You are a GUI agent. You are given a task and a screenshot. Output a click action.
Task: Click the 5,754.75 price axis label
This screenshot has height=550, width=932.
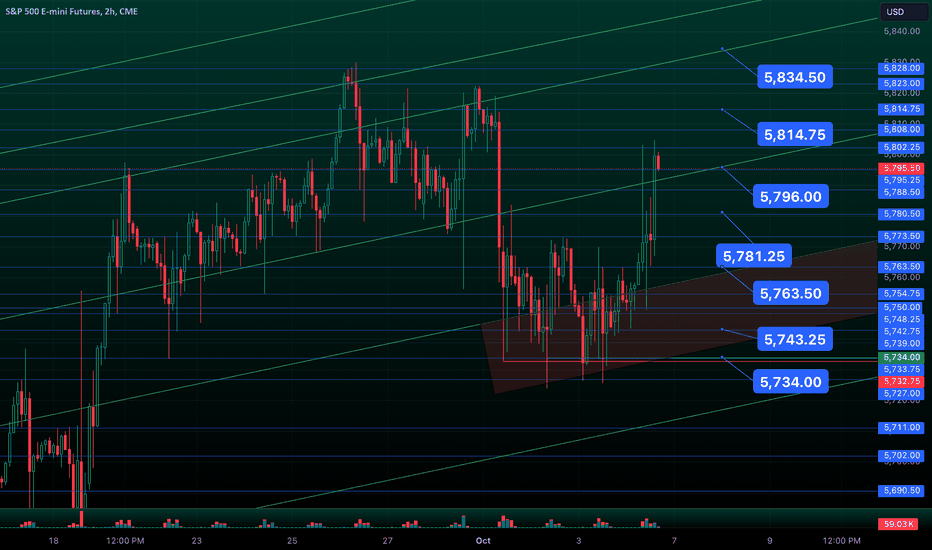pos(901,294)
